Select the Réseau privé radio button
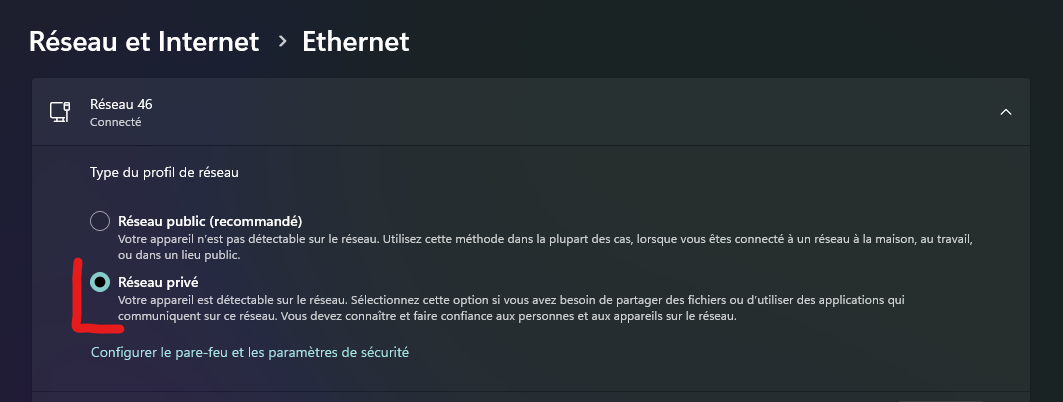The height and width of the screenshot is (402, 1063). 100,281
